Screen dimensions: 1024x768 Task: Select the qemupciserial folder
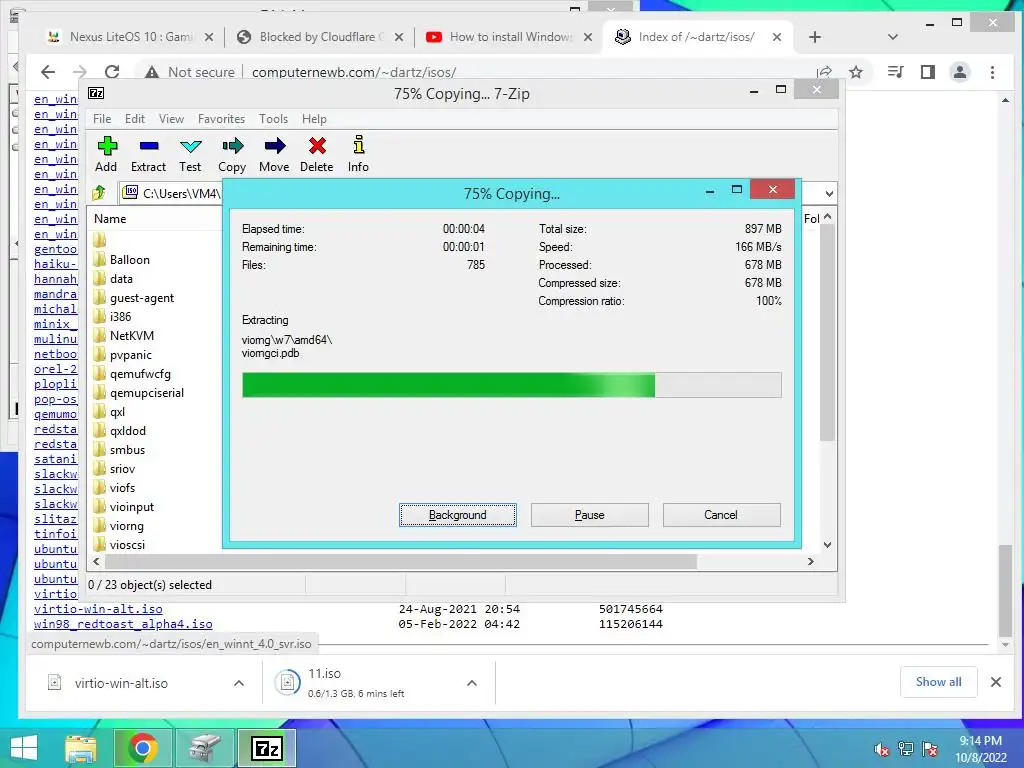[146, 392]
